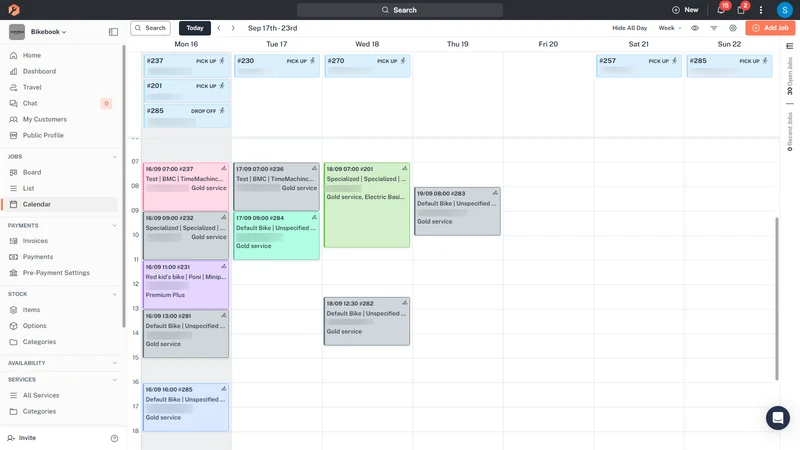
Task: Click the New button in top bar
Action: [x=685, y=10]
